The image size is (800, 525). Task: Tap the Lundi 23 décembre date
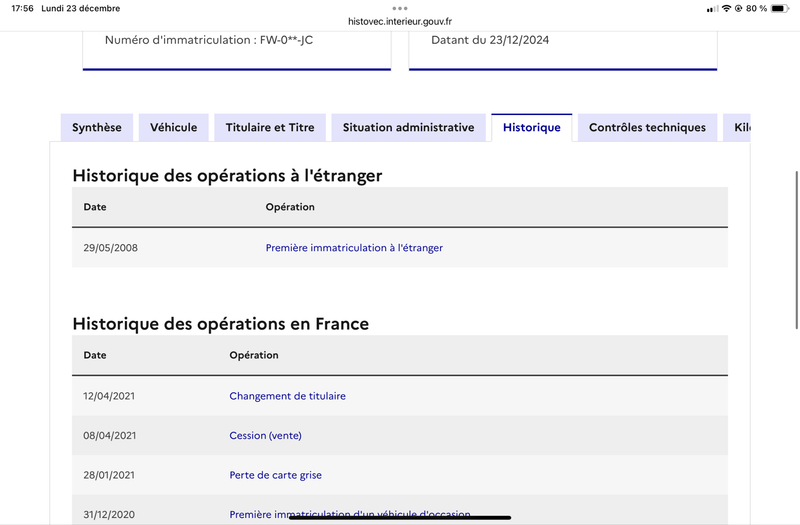pyautogui.click(x=81, y=8)
